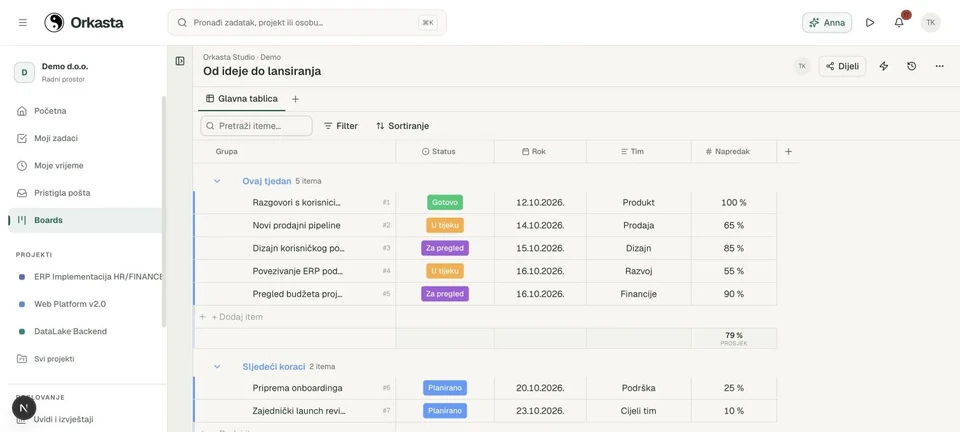Open Svi projekti
The image size is (960, 432).
[85, 359]
